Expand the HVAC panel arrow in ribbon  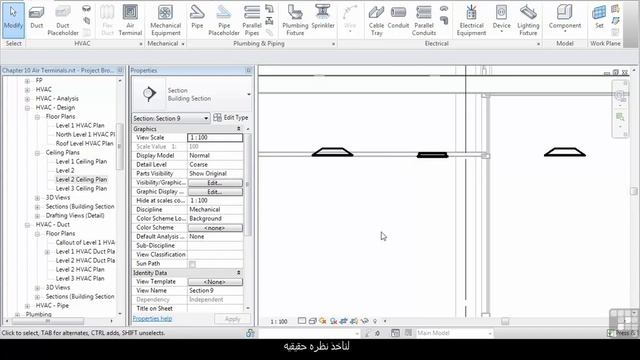tap(141, 44)
